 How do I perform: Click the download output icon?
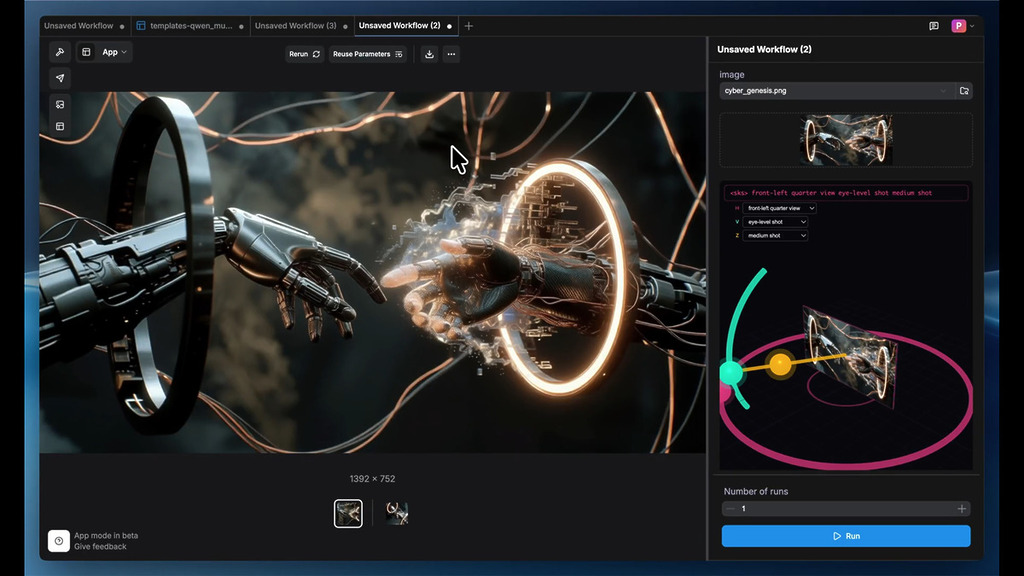coord(429,54)
